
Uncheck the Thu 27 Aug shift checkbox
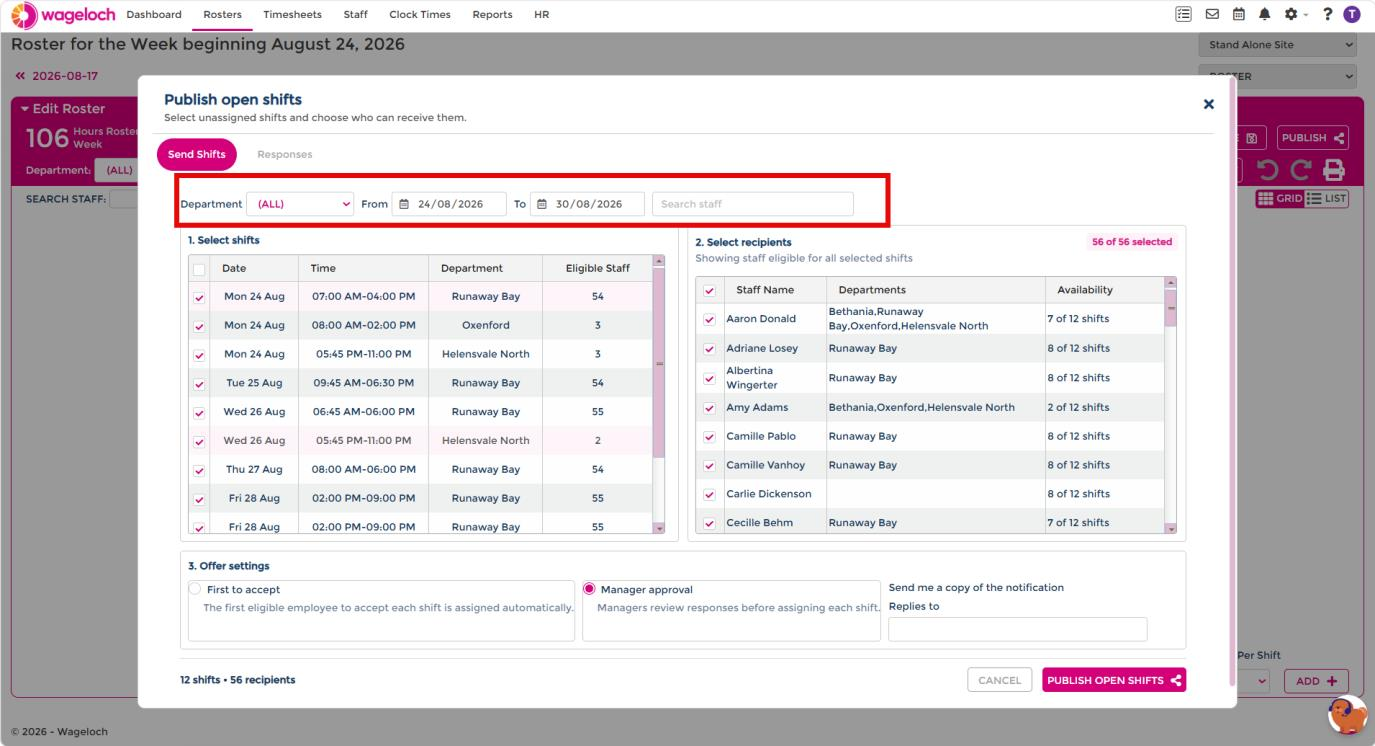pos(199,469)
